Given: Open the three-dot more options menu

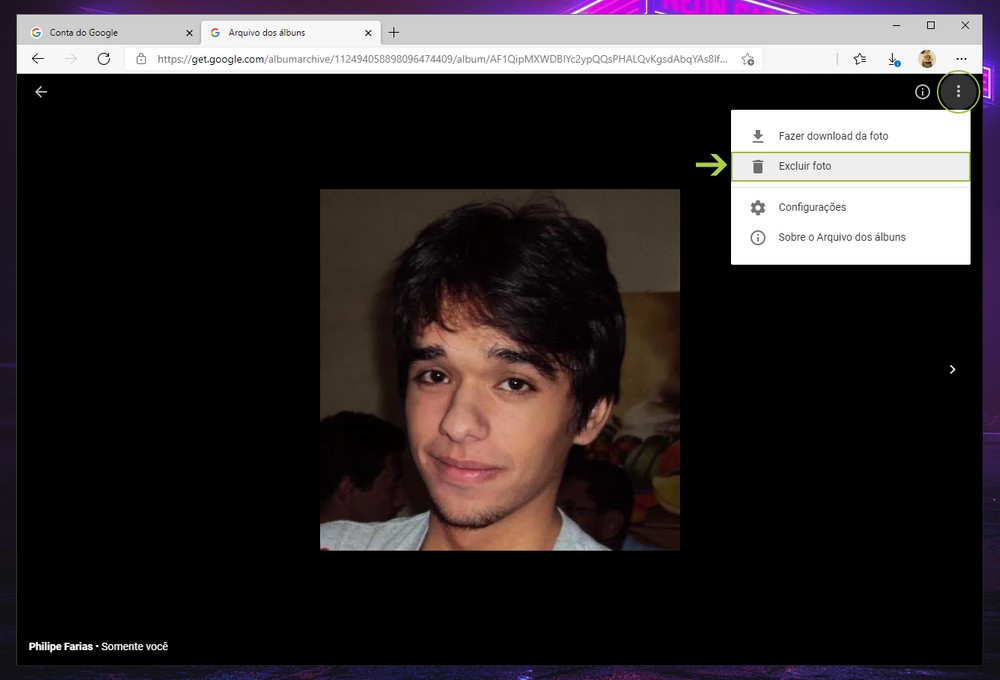Looking at the screenshot, I should tap(958, 92).
